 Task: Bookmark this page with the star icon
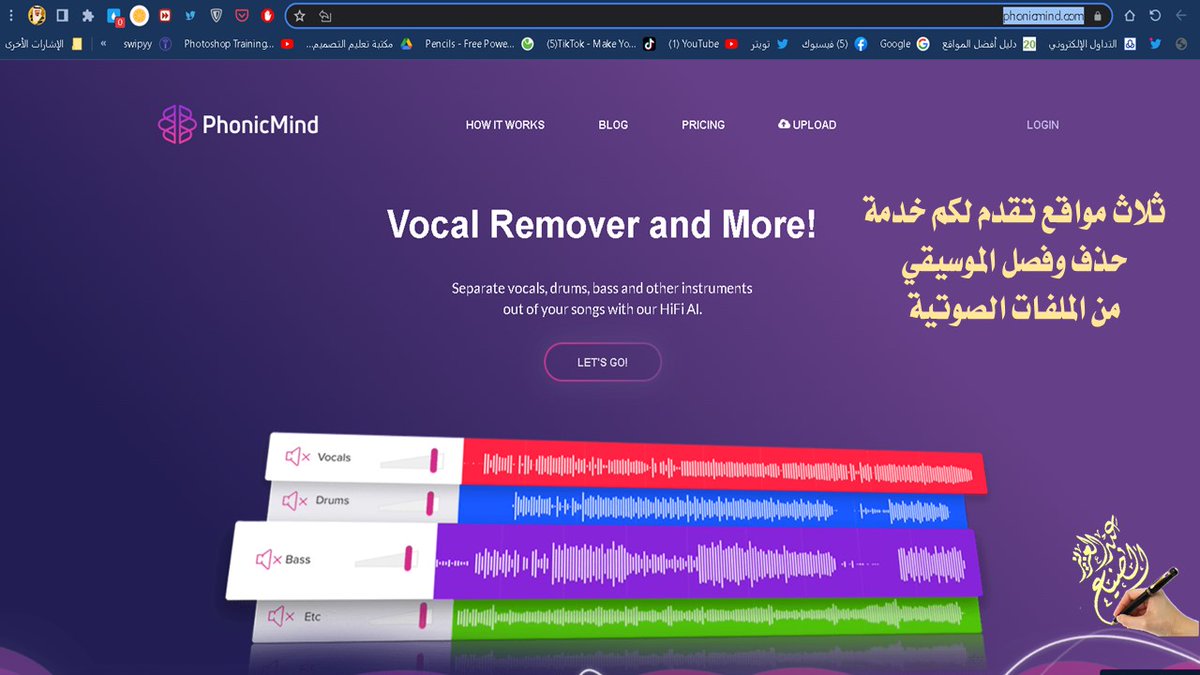point(299,16)
